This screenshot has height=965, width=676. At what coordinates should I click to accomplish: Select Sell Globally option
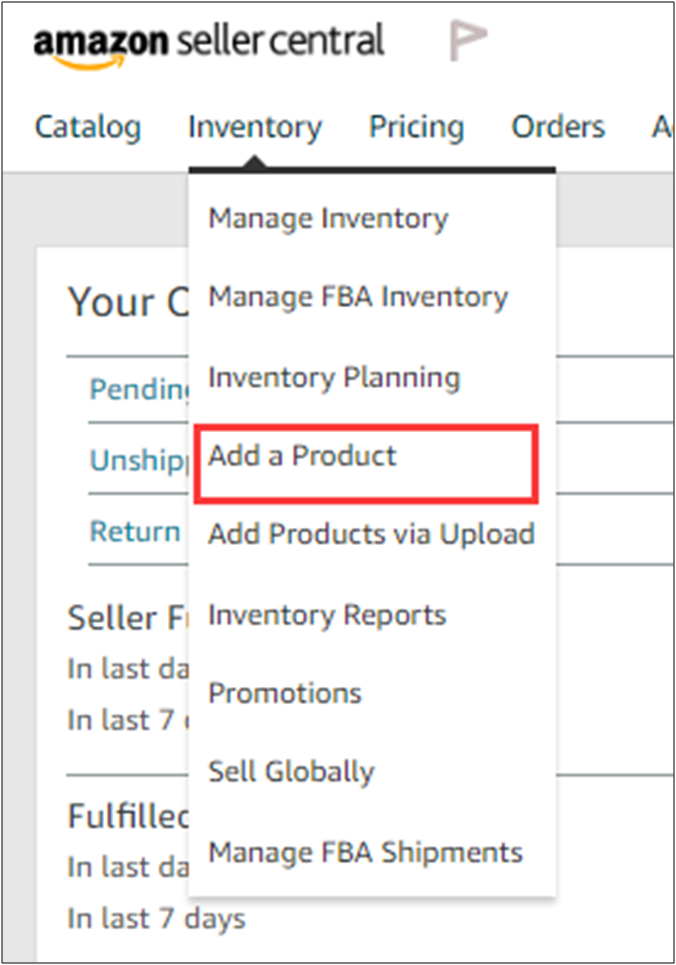[x=291, y=772]
